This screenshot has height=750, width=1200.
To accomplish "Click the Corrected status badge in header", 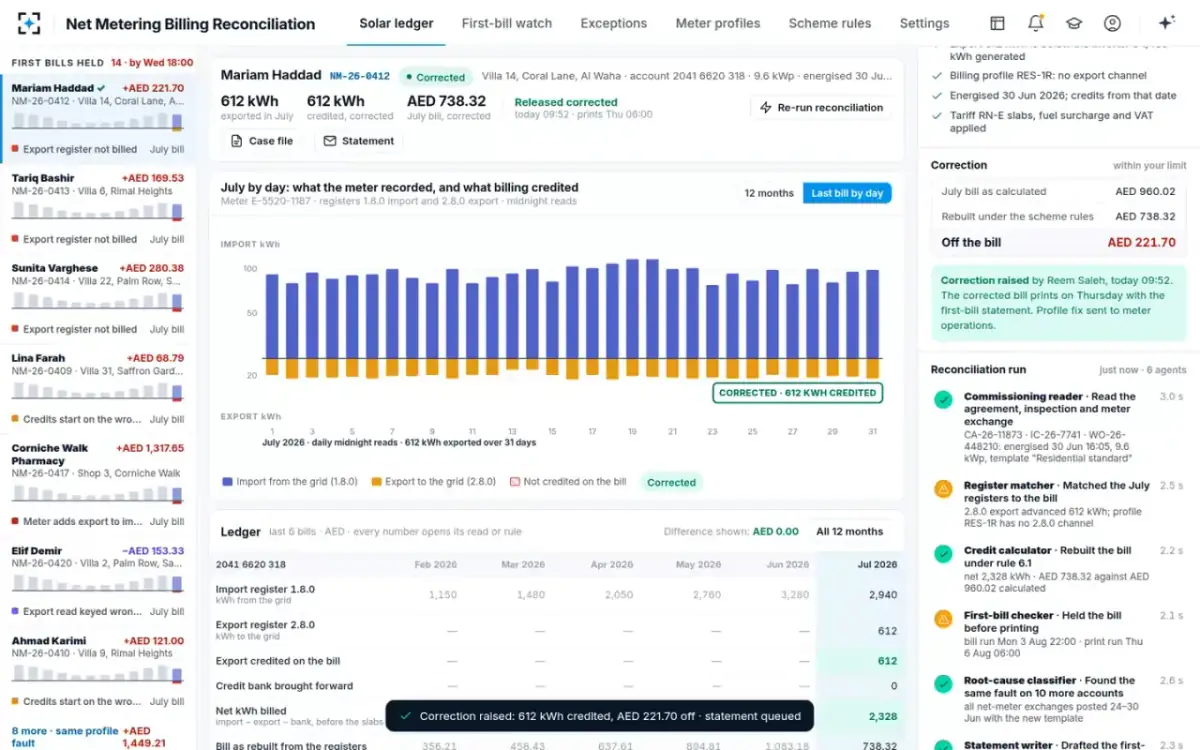I will (x=435, y=77).
